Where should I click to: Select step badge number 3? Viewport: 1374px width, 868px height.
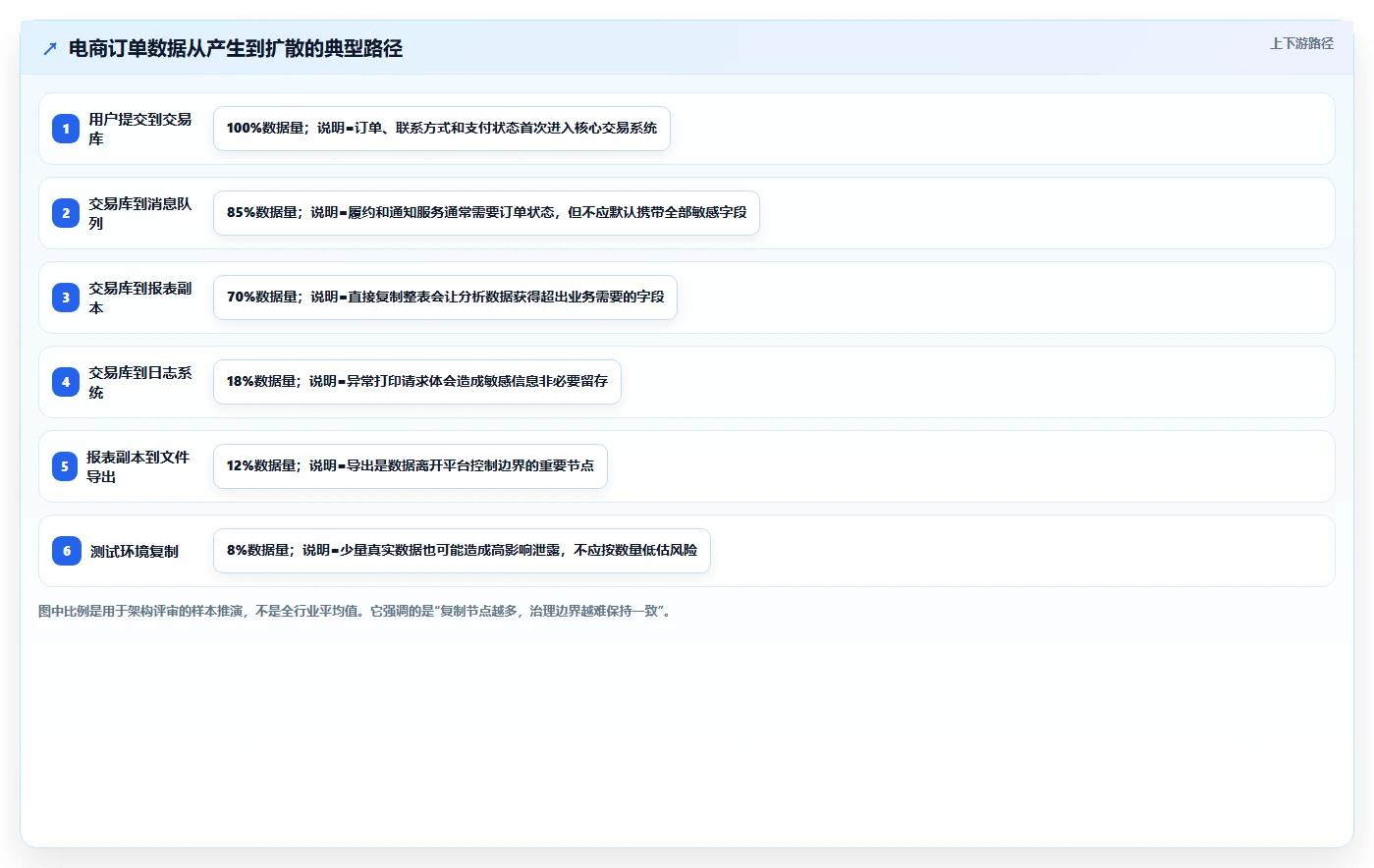tap(66, 298)
